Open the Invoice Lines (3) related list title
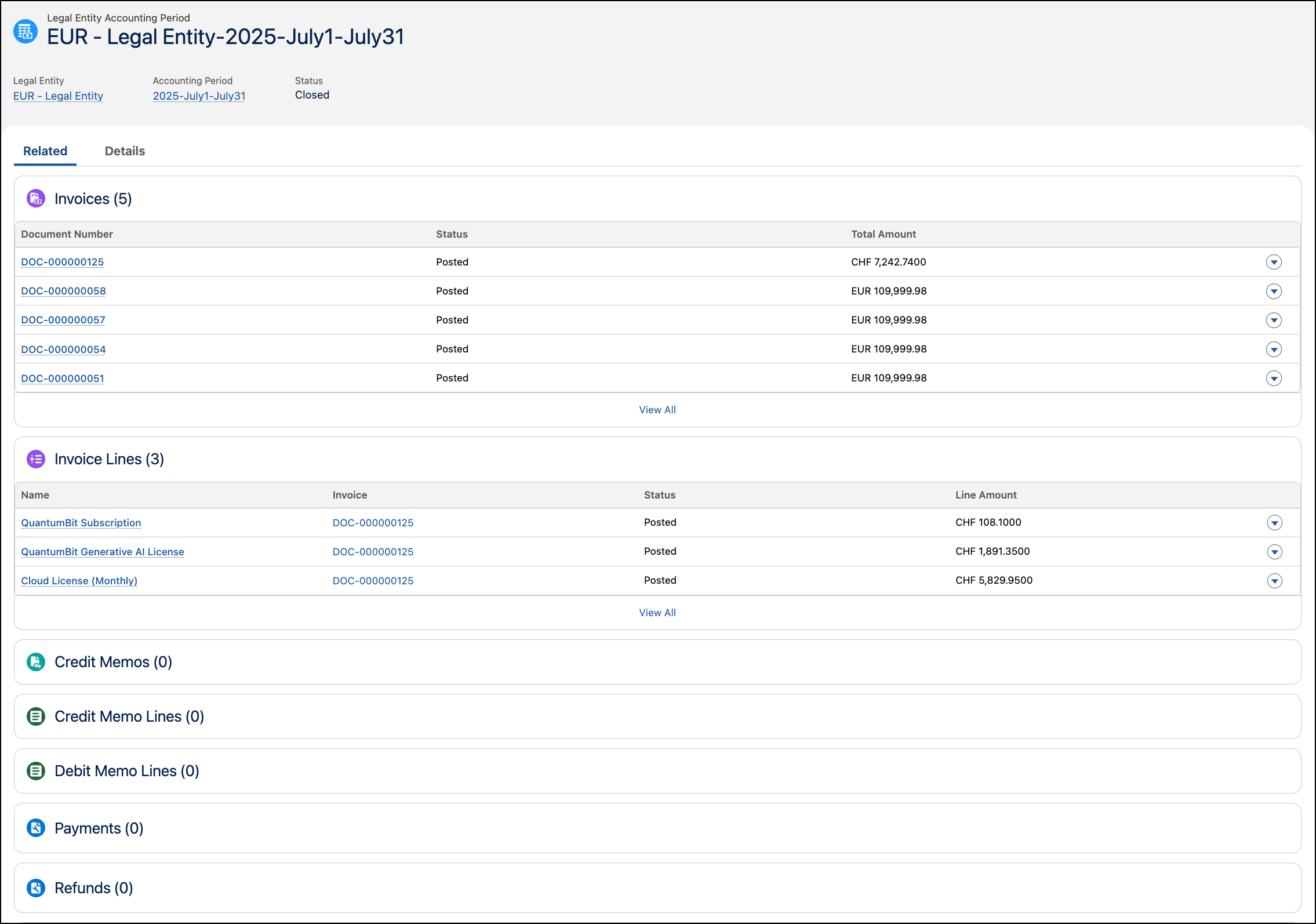Screen dimensions: 1316x924 [109, 459]
